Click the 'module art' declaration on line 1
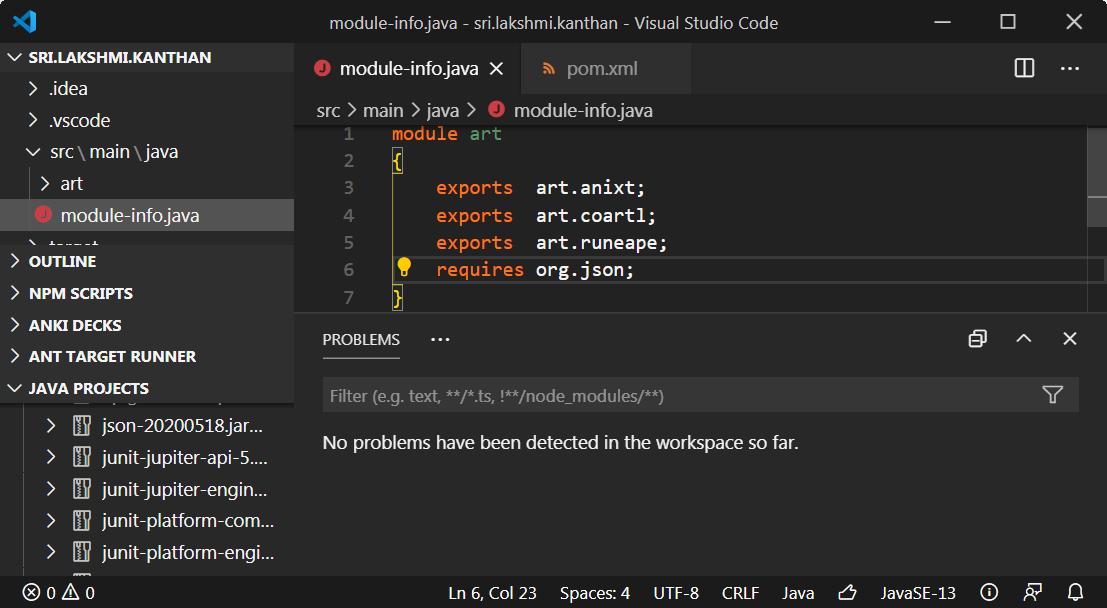Viewport: 1107px width, 608px height. click(x=446, y=134)
